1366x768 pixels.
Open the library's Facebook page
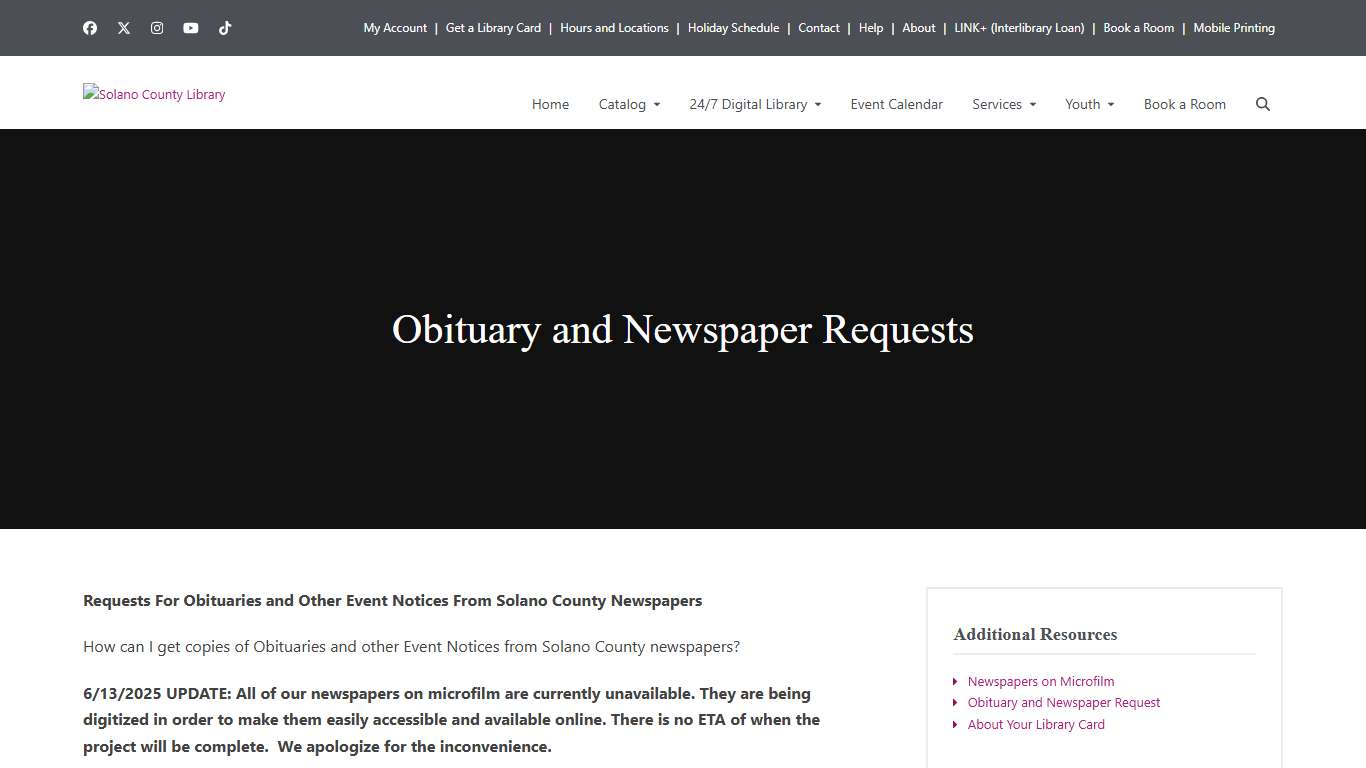point(90,28)
